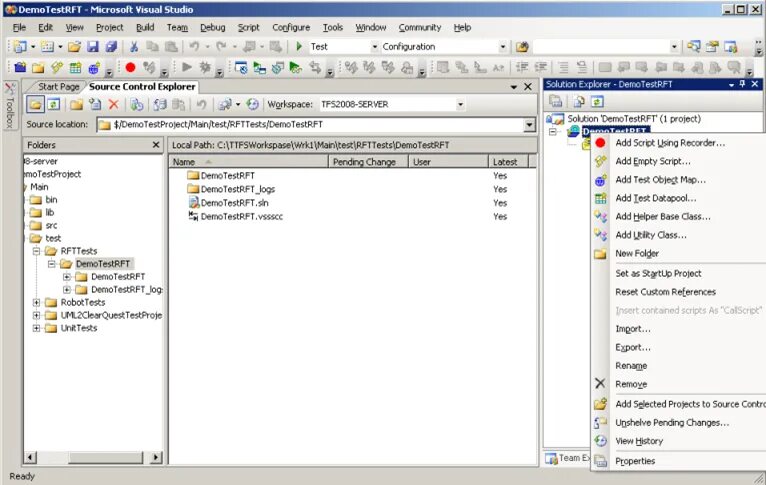Open the Source location path dropdown
Image resolution: width=766 pixels, height=485 pixels.
pos(529,125)
